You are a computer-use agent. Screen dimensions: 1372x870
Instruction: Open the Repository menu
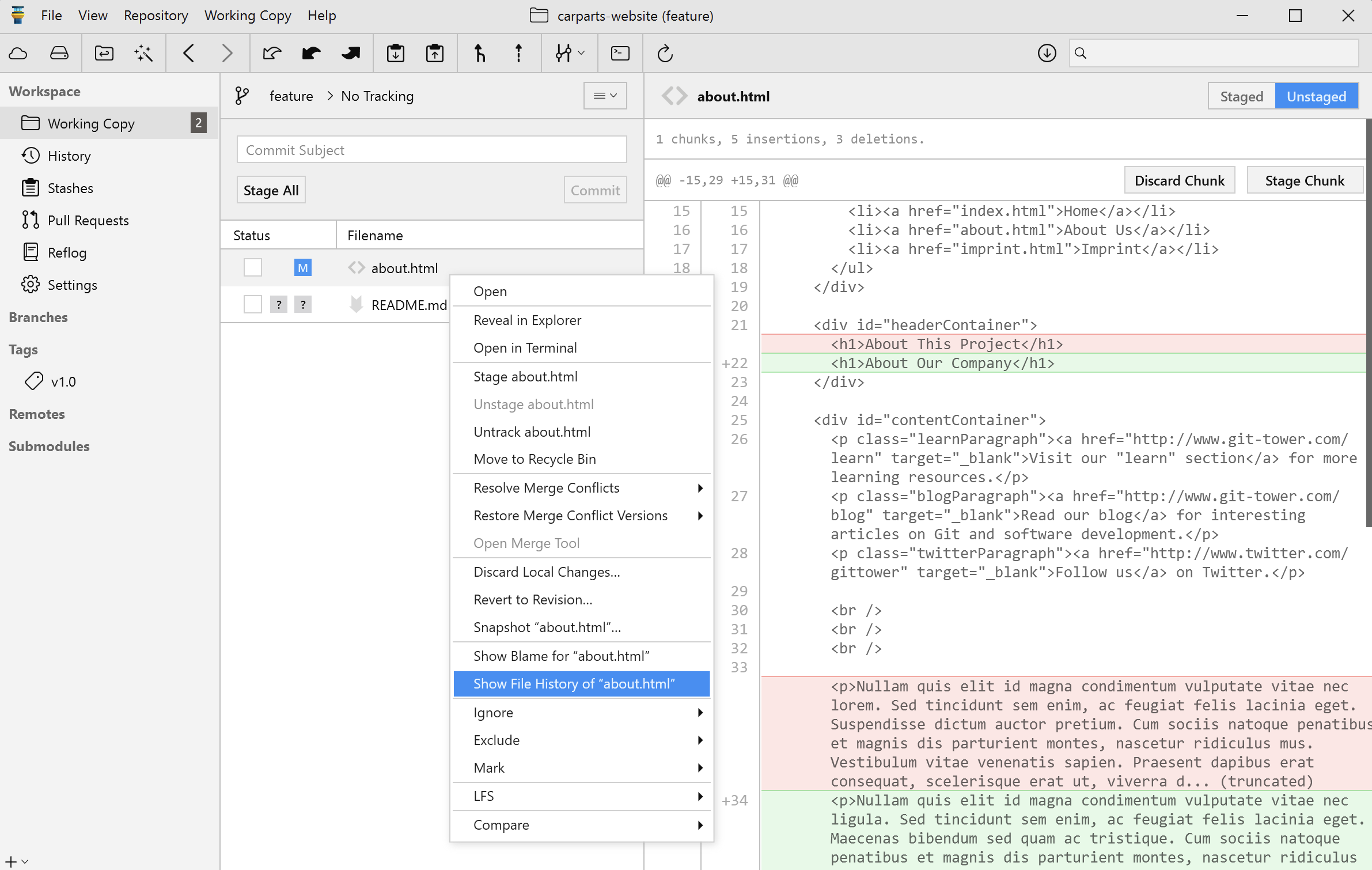156,16
